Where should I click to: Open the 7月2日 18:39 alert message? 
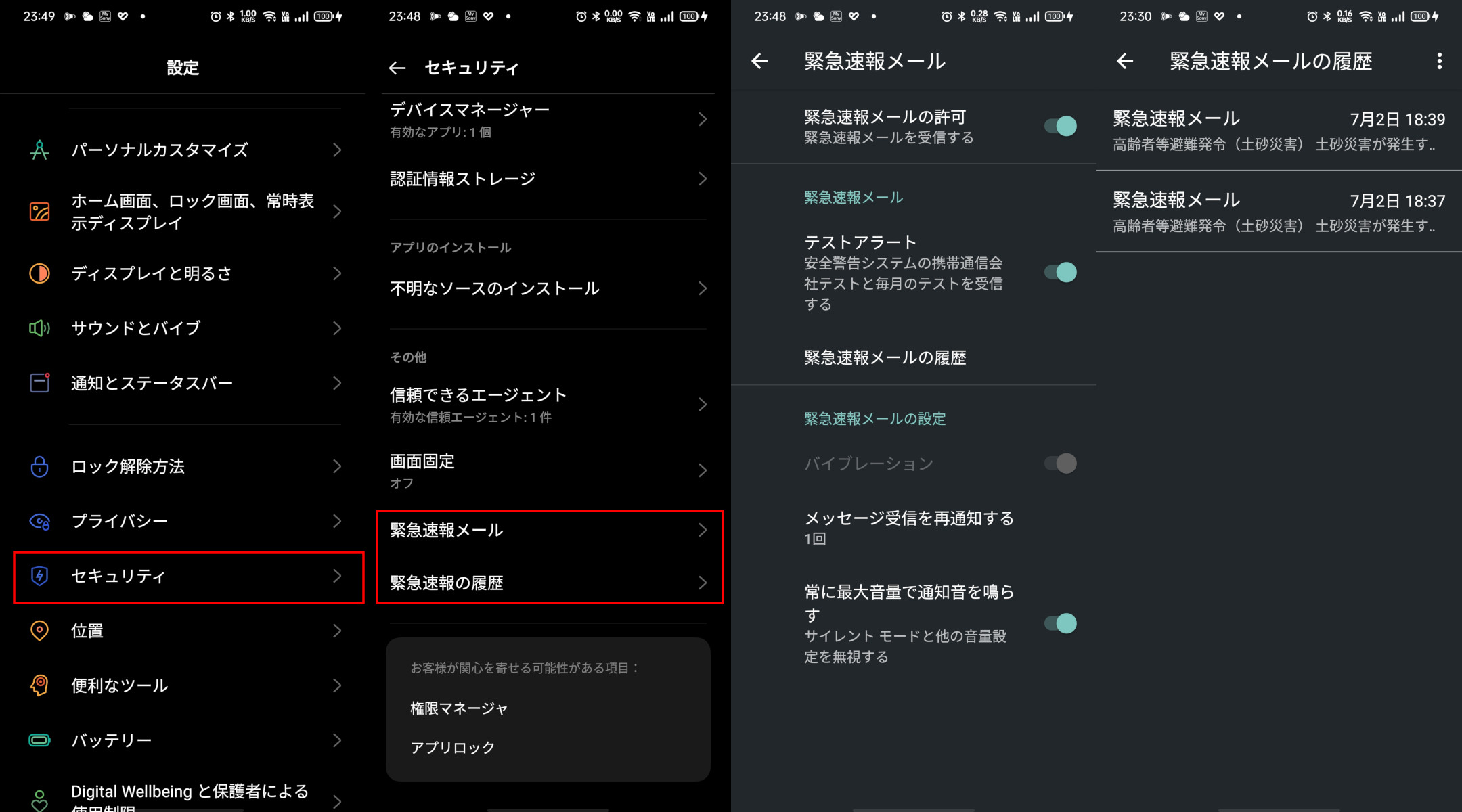(x=1279, y=130)
